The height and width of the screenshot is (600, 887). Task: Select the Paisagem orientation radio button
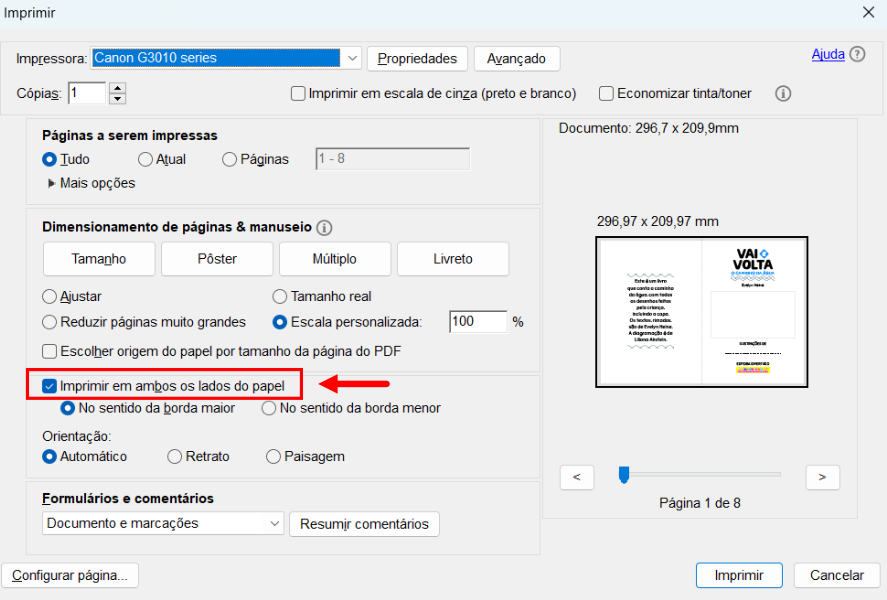(273, 456)
